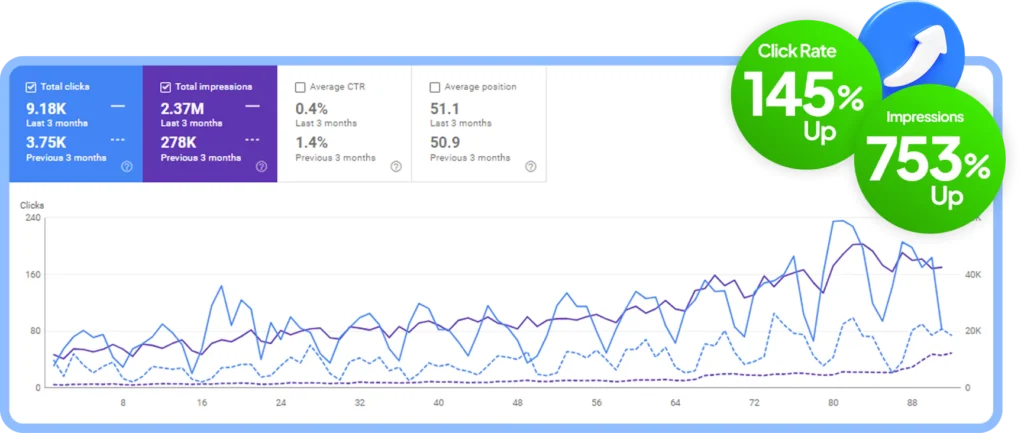Uncheck the Total impressions checkbox

[x=166, y=87]
